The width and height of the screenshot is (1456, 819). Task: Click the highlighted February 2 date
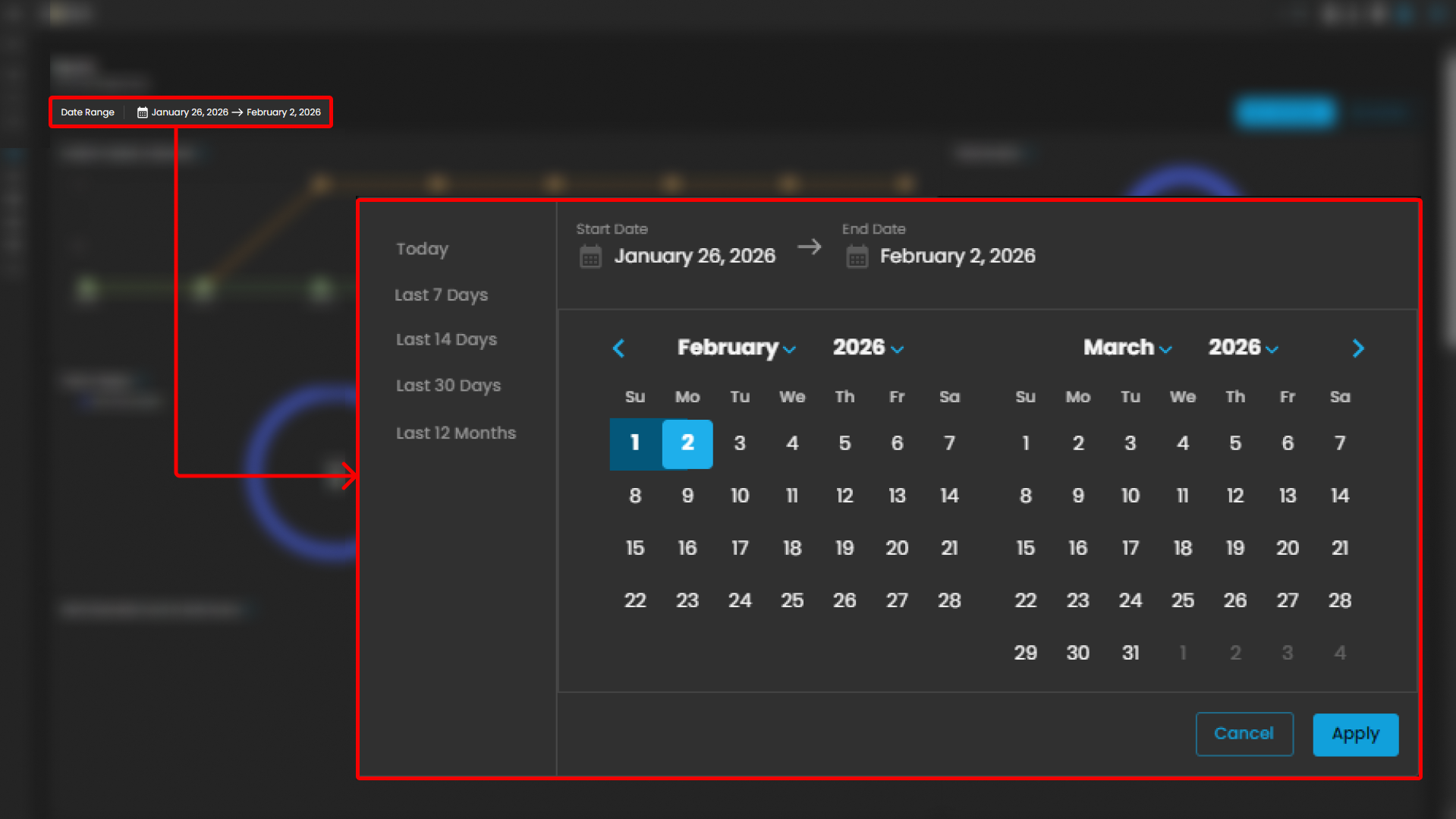pos(687,443)
